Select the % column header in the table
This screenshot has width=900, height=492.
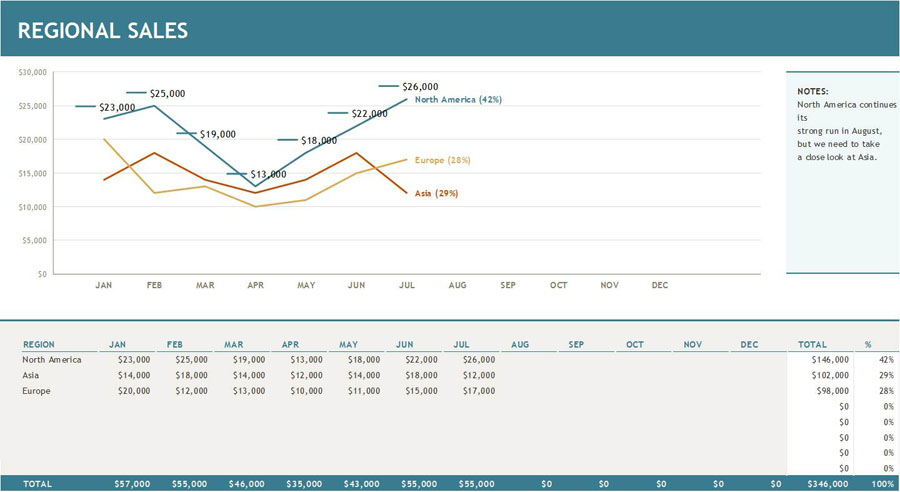click(x=867, y=344)
